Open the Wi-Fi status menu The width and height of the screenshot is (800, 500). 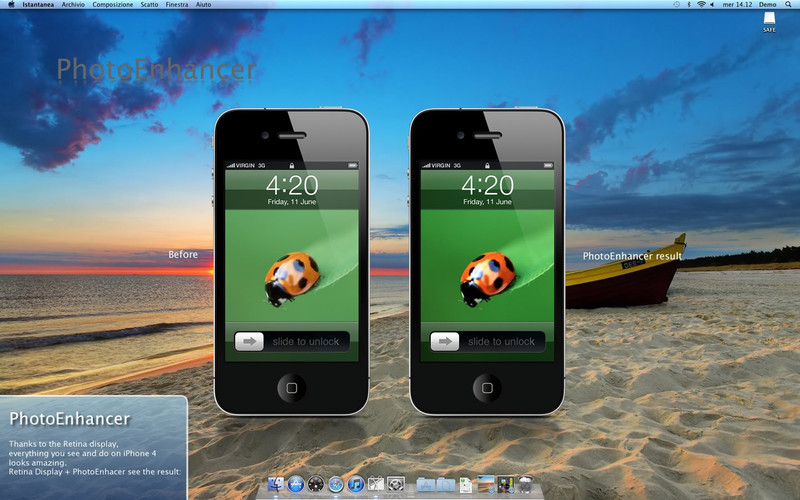pyautogui.click(x=702, y=4)
